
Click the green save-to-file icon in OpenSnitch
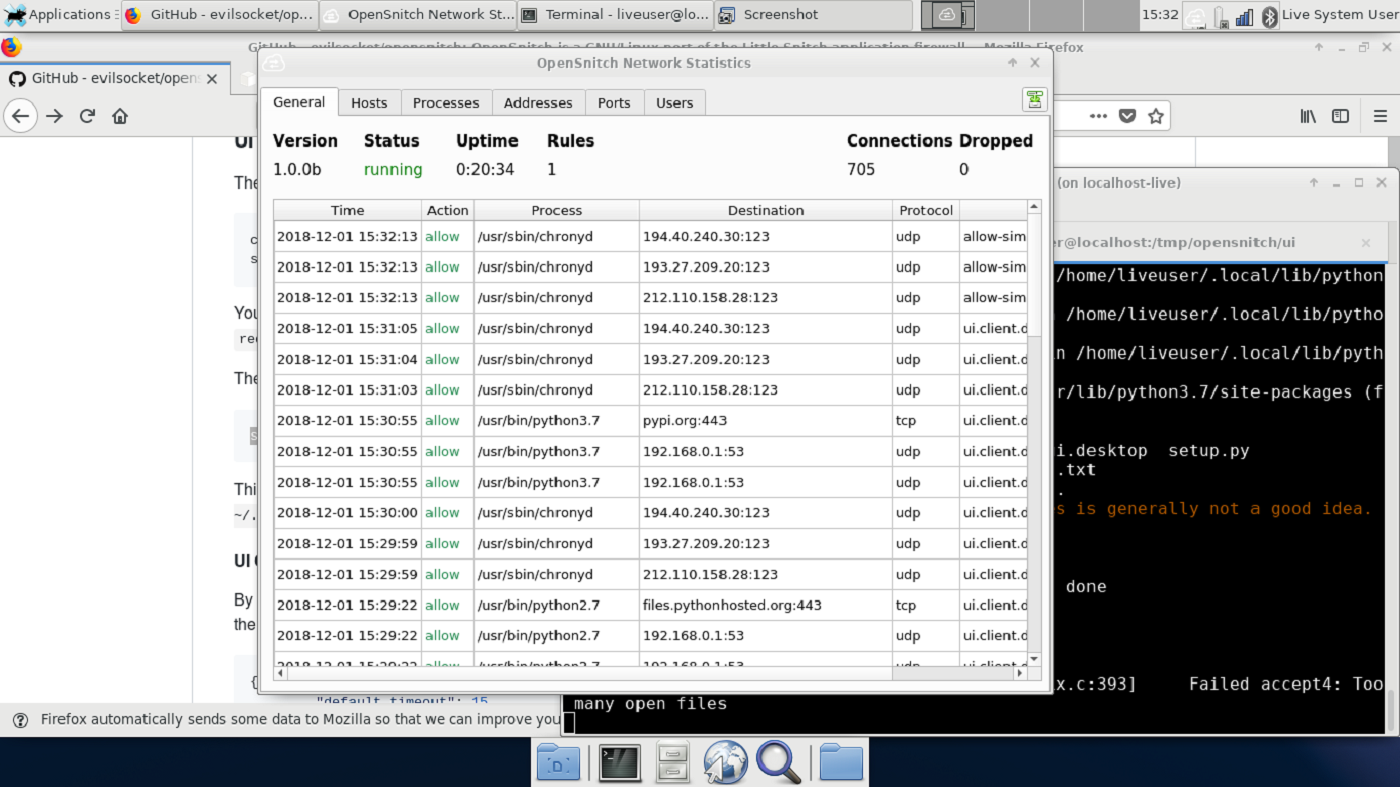tap(1034, 99)
